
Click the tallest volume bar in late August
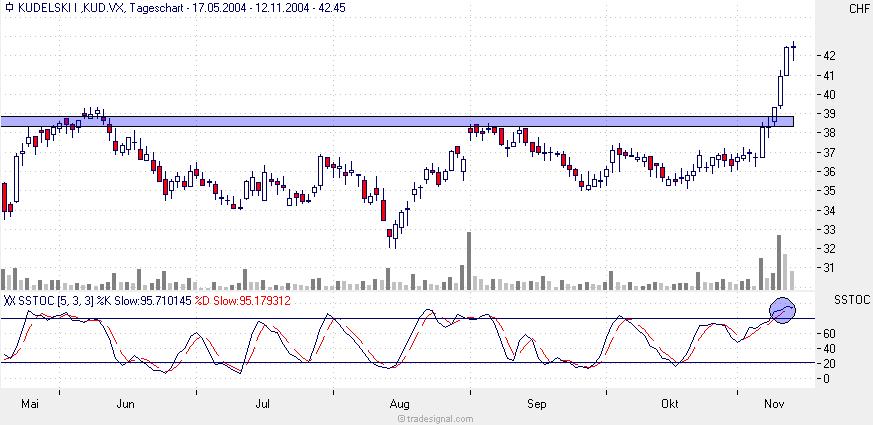click(x=468, y=261)
